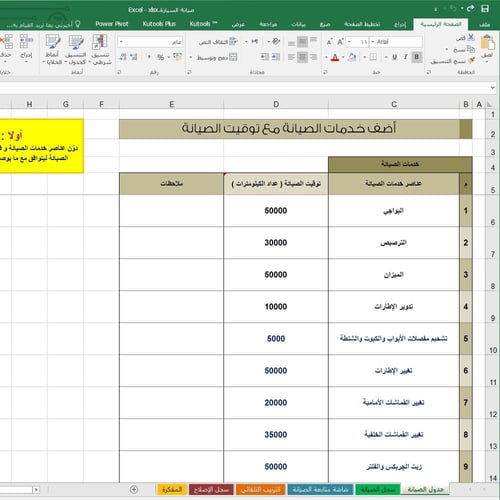Open the orange الترتيب التلقائي sheet tab
This screenshot has width=500, height=500.
[261, 489]
